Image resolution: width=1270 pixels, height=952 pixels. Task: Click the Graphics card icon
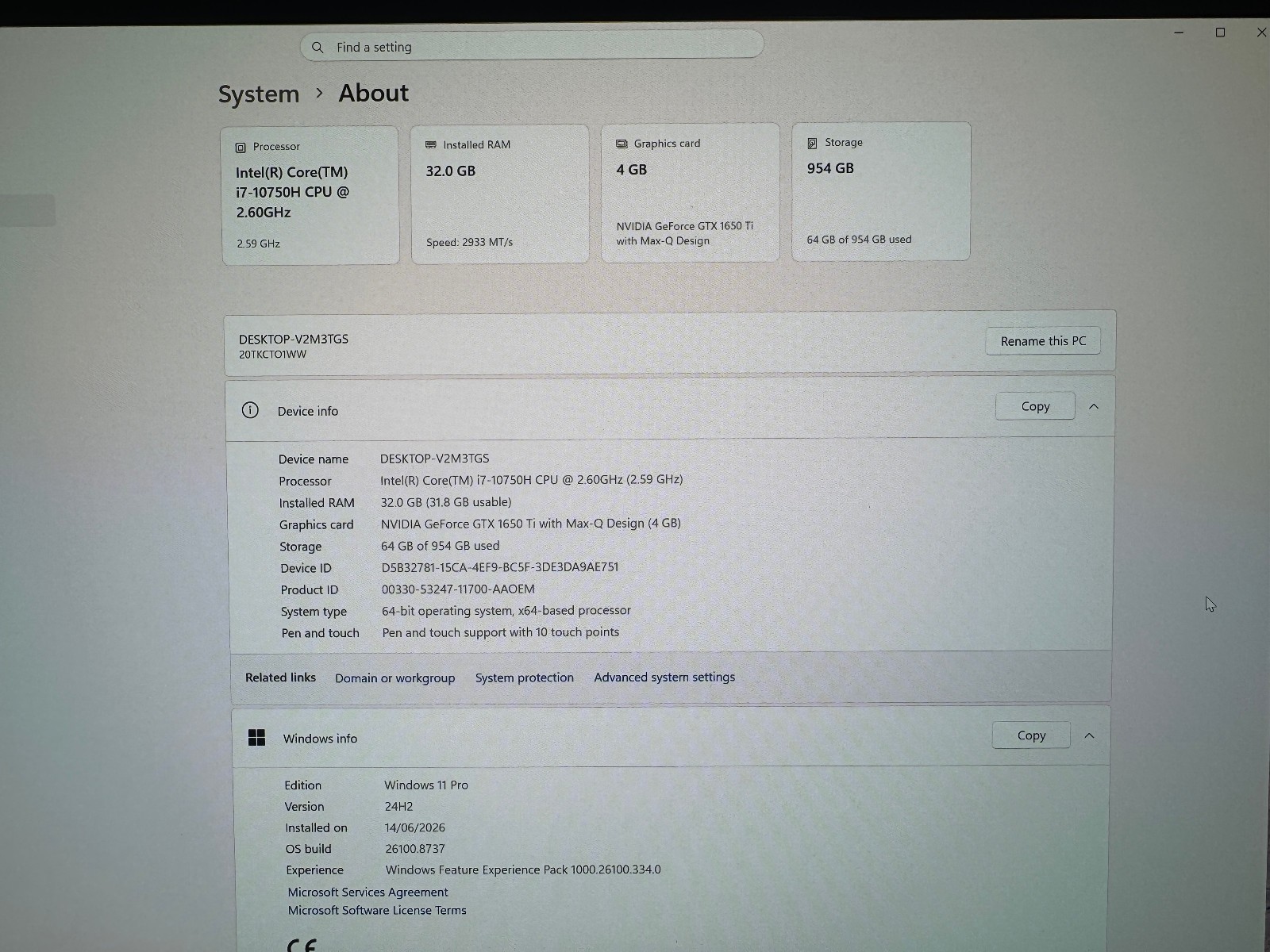(622, 144)
